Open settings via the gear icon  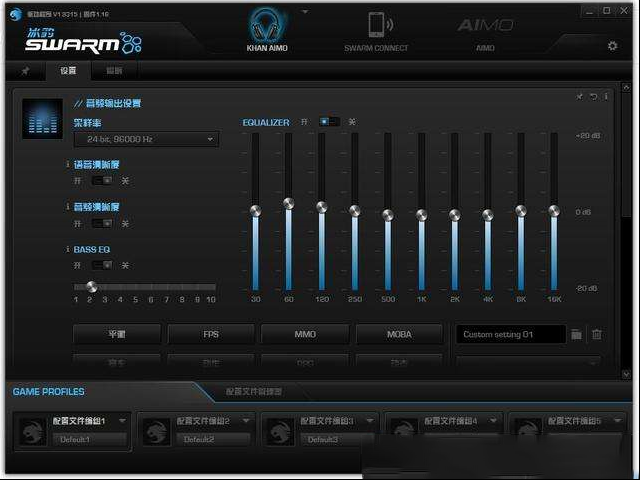pos(612,46)
